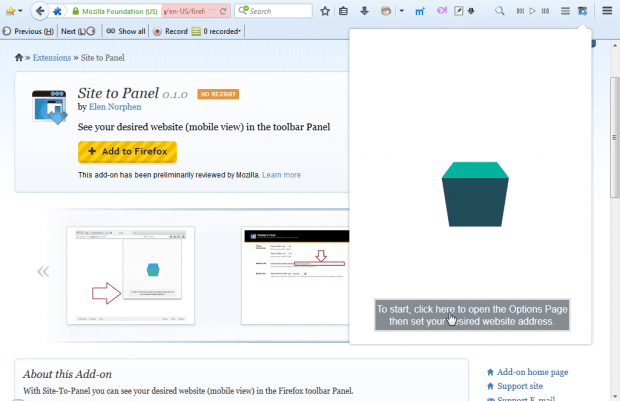Open the URL history dropdown arrow

[x=213, y=11]
